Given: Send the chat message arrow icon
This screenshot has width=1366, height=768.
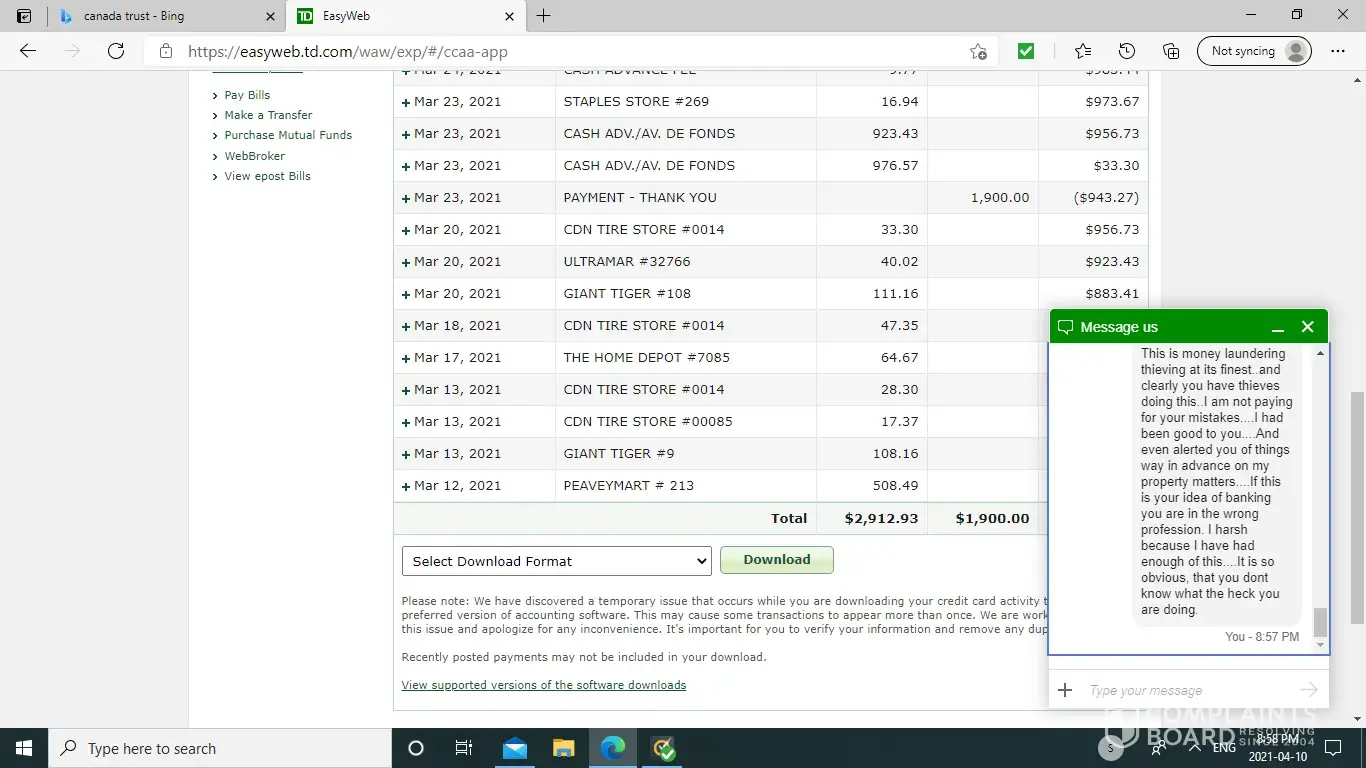Looking at the screenshot, I should click(x=1308, y=689).
